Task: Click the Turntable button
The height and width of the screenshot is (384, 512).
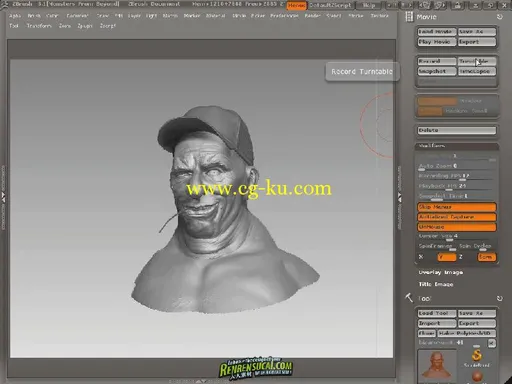Action: 477,61
